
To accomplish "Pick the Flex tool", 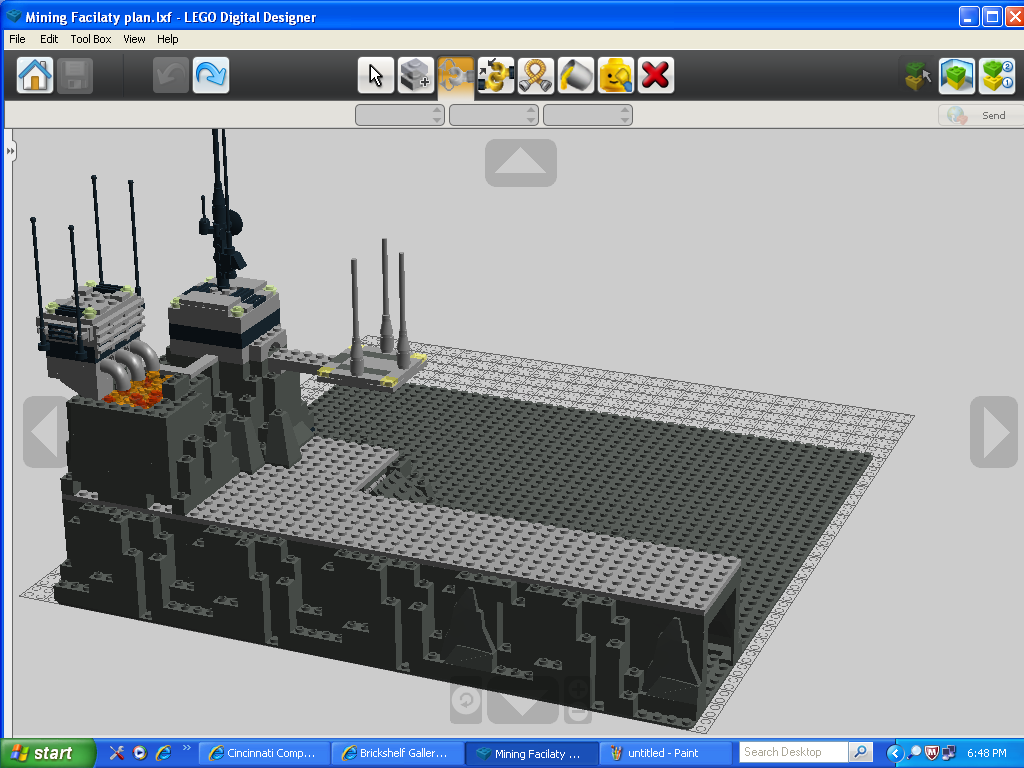I will [536, 74].
